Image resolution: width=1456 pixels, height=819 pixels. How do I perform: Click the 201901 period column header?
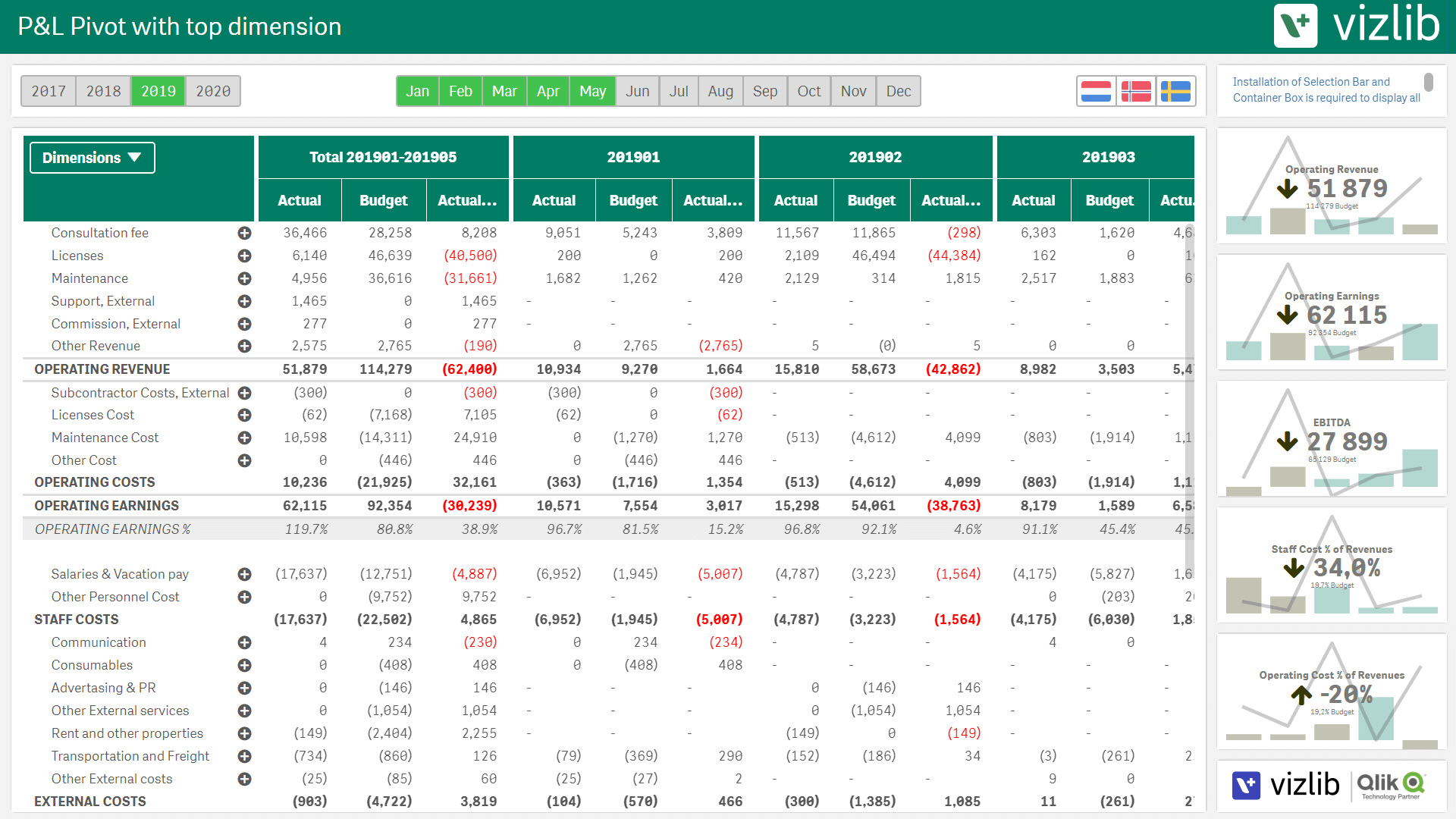pyautogui.click(x=633, y=157)
